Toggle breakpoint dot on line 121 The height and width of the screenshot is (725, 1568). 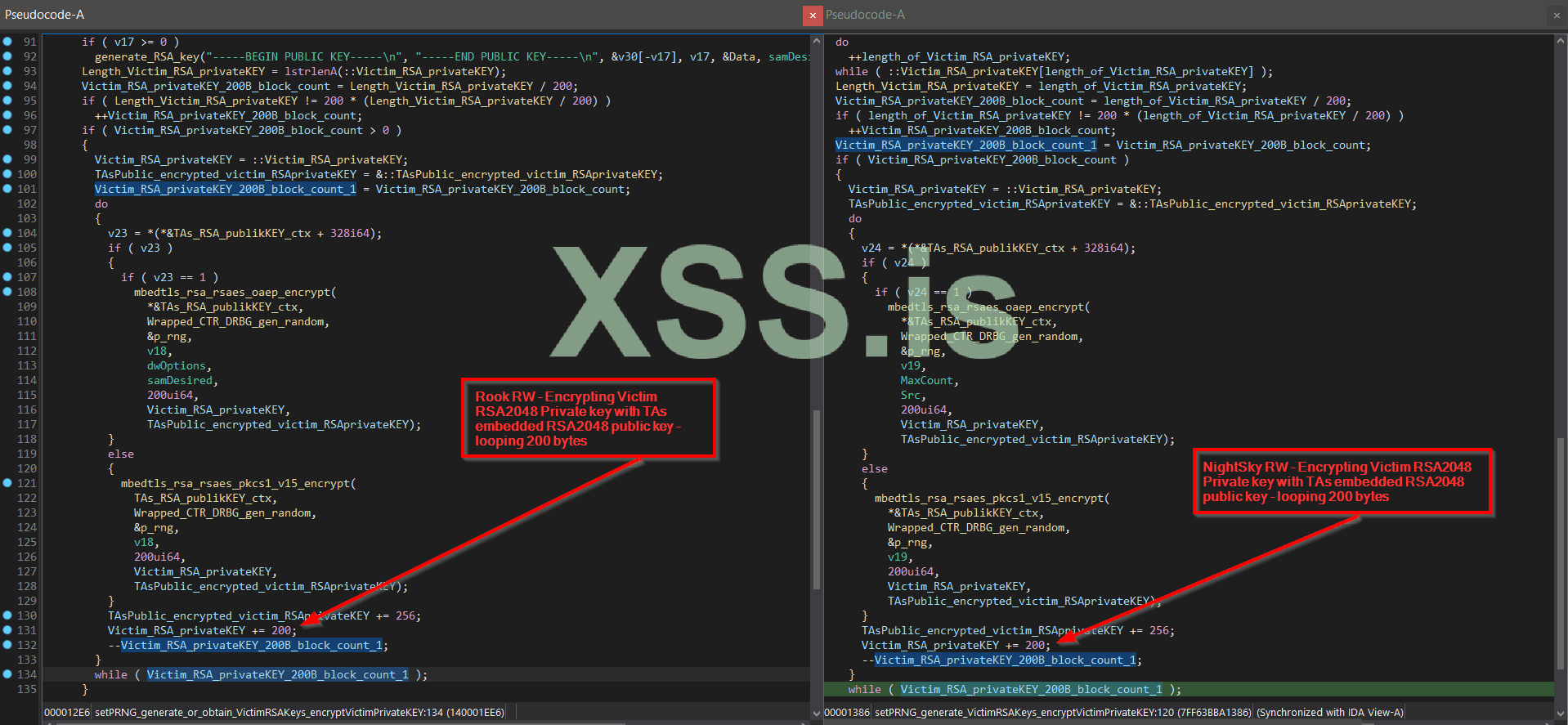pyautogui.click(x=7, y=483)
